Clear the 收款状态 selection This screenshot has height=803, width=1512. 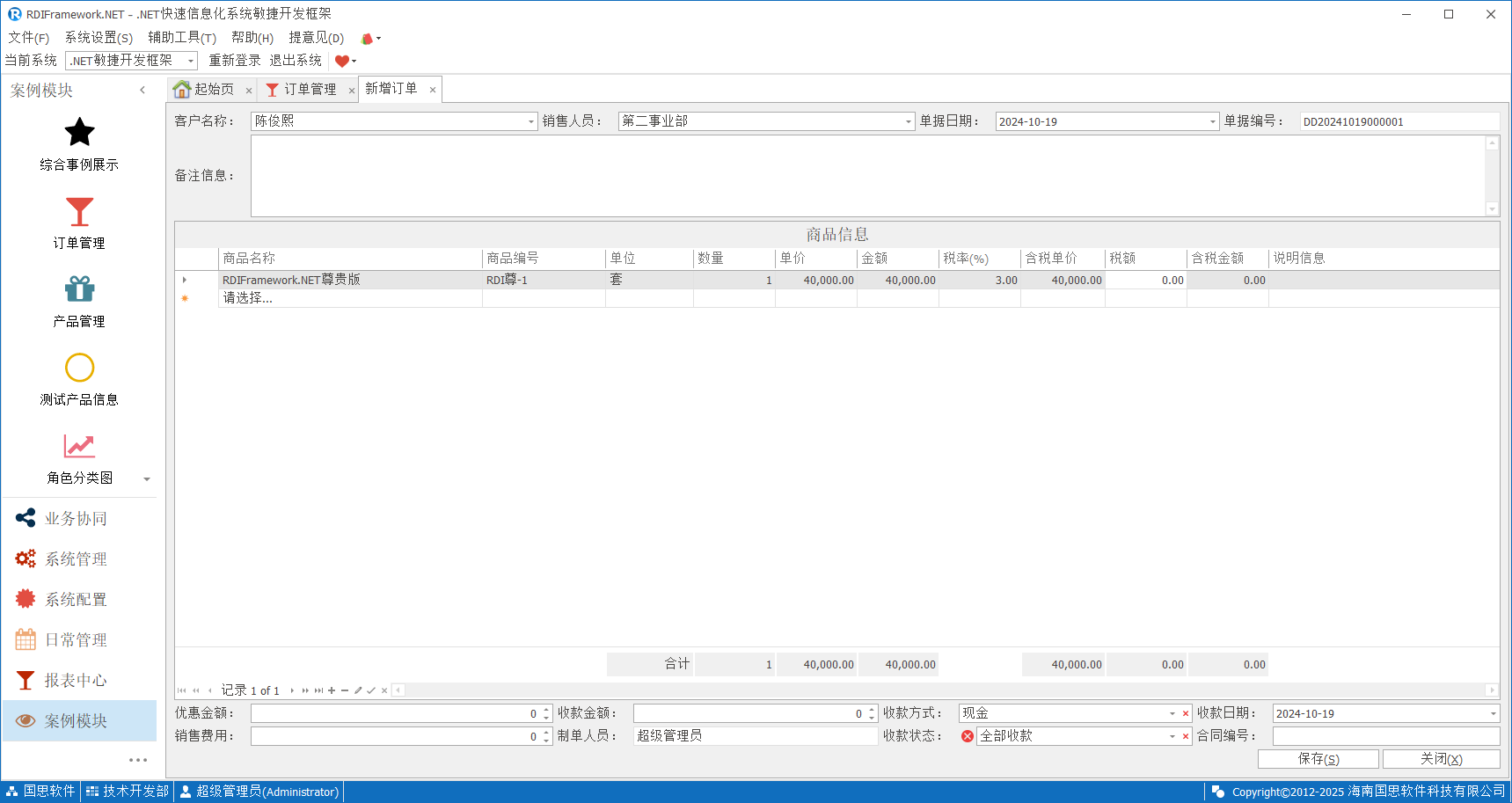[x=1186, y=736]
